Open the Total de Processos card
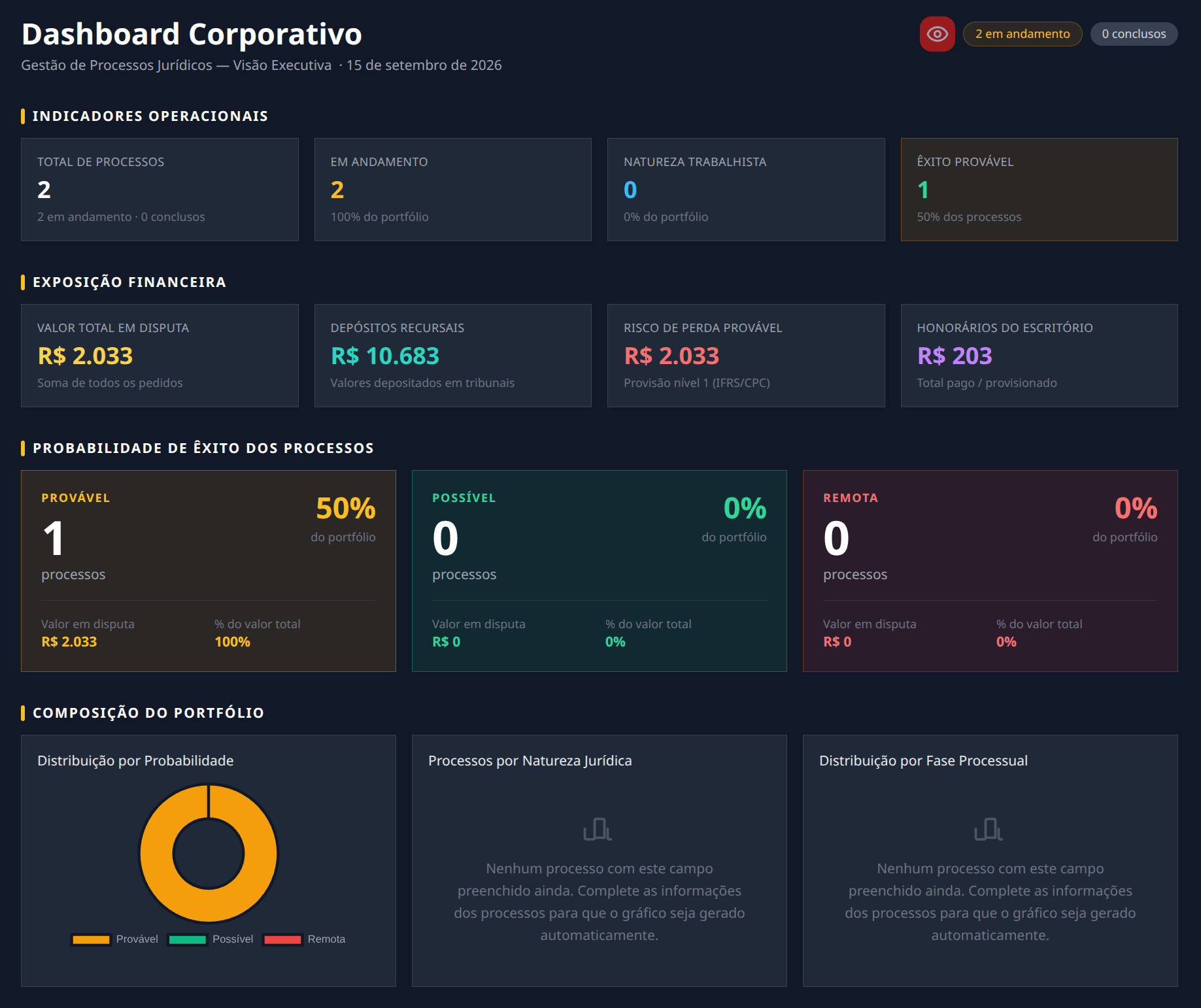 160,190
